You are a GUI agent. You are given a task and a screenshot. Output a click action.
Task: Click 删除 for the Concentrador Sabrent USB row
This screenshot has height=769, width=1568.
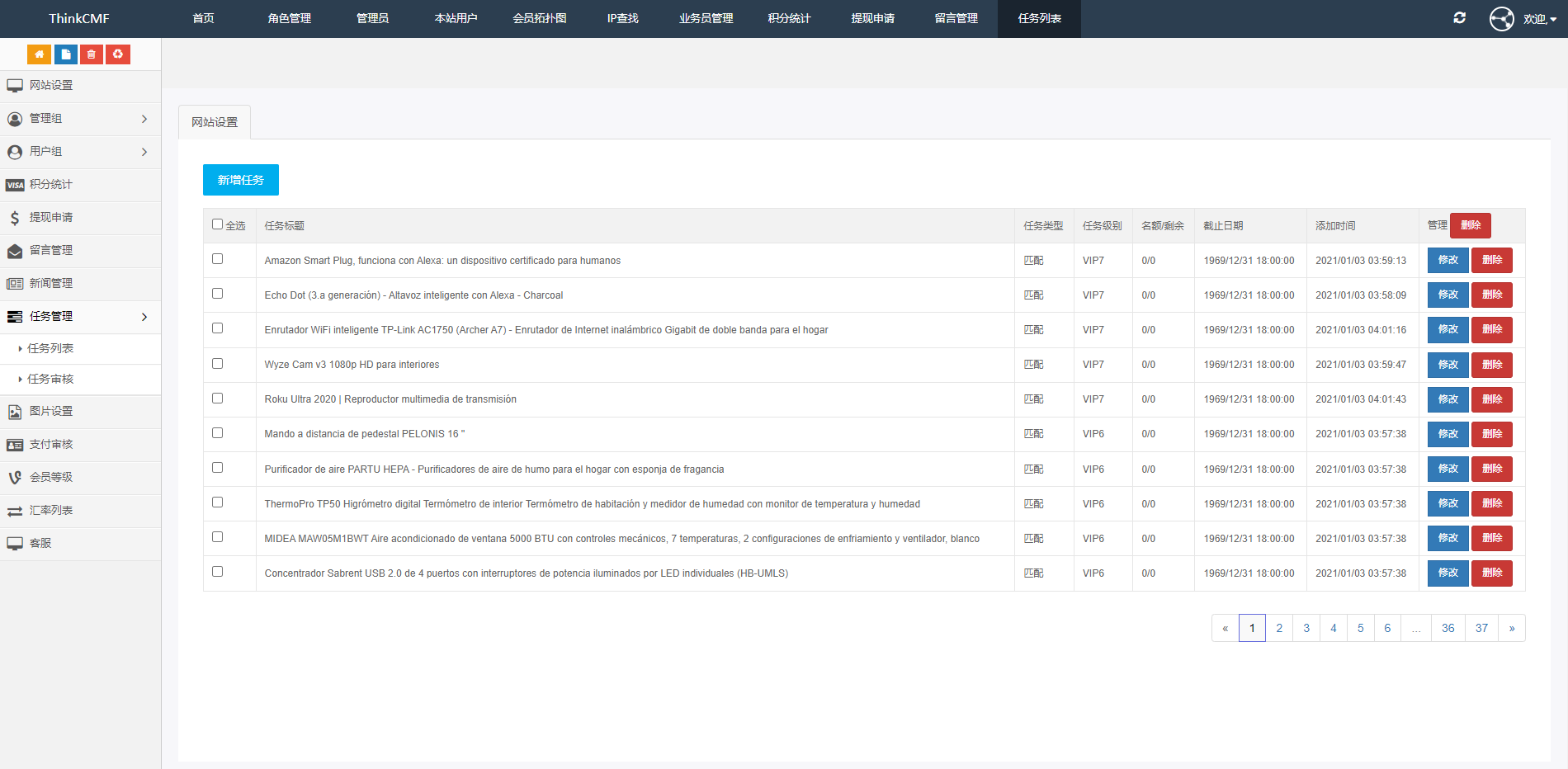click(x=1492, y=573)
